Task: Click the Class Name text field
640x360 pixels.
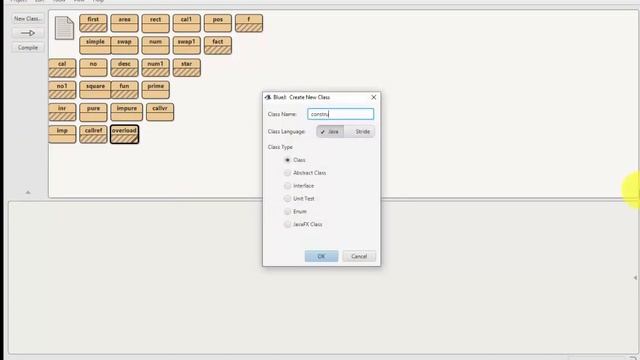Action: (x=340, y=114)
